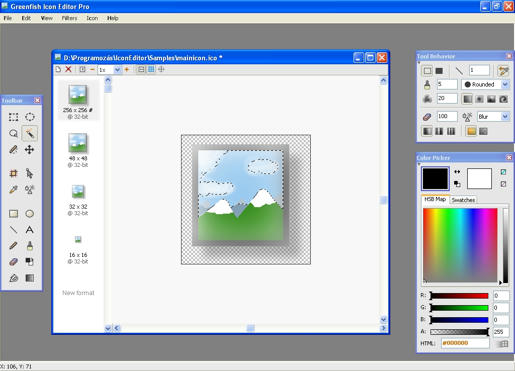Click the New Page icon in document toolbar
Image resolution: width=515 pixels, height=371 pixels.
pyautogui.click(x=58, y=69)
